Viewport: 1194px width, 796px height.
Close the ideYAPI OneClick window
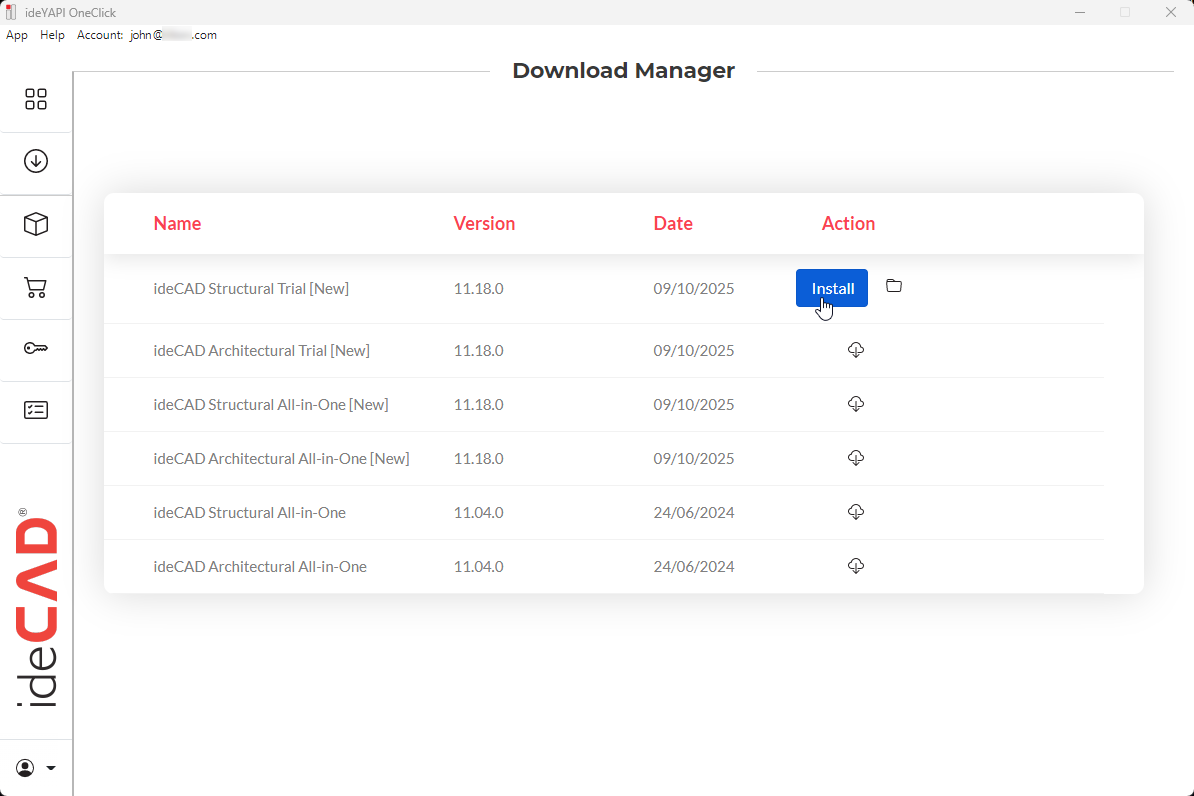[x=1171, y=12]
